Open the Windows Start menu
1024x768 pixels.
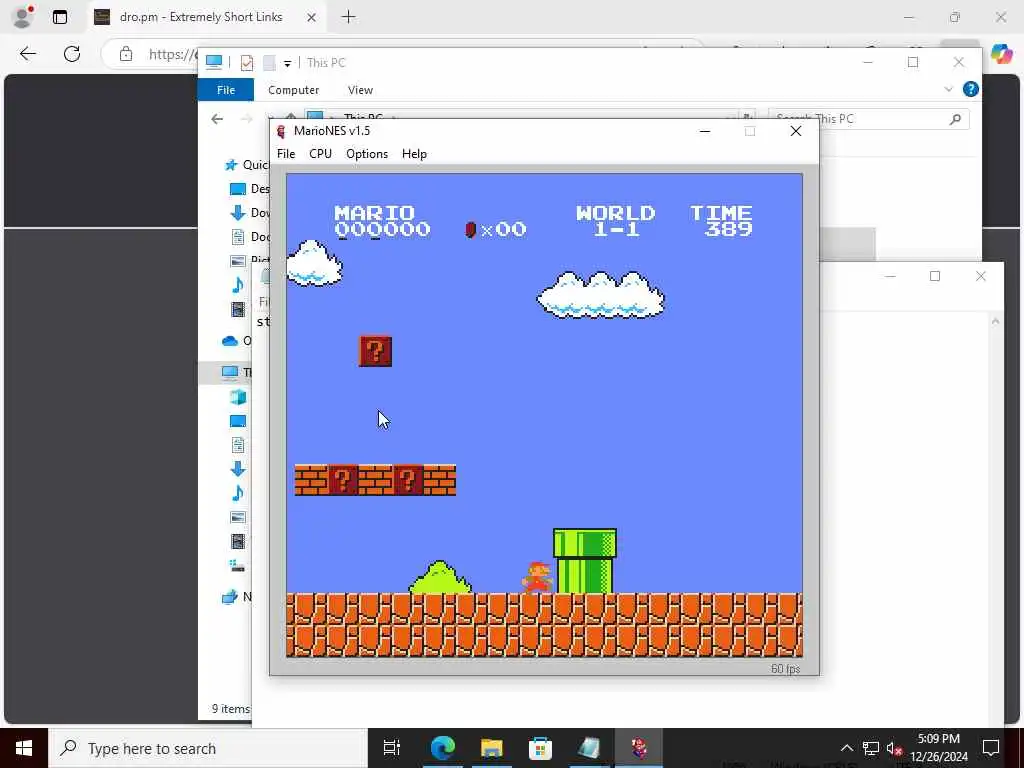point(24,748)
